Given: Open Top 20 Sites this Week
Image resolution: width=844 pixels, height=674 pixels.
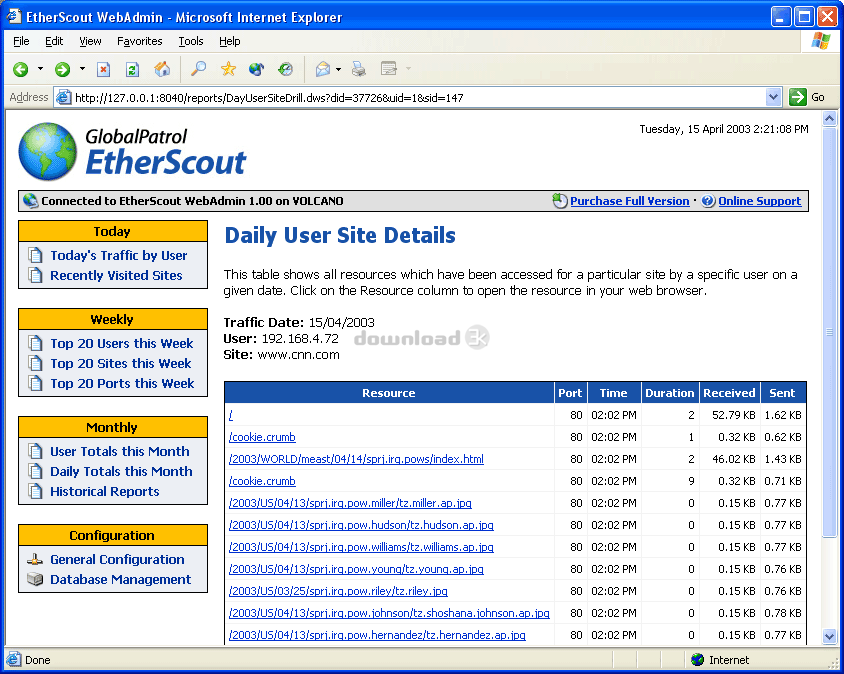Looking at the screenshot, I should (121, 363).
